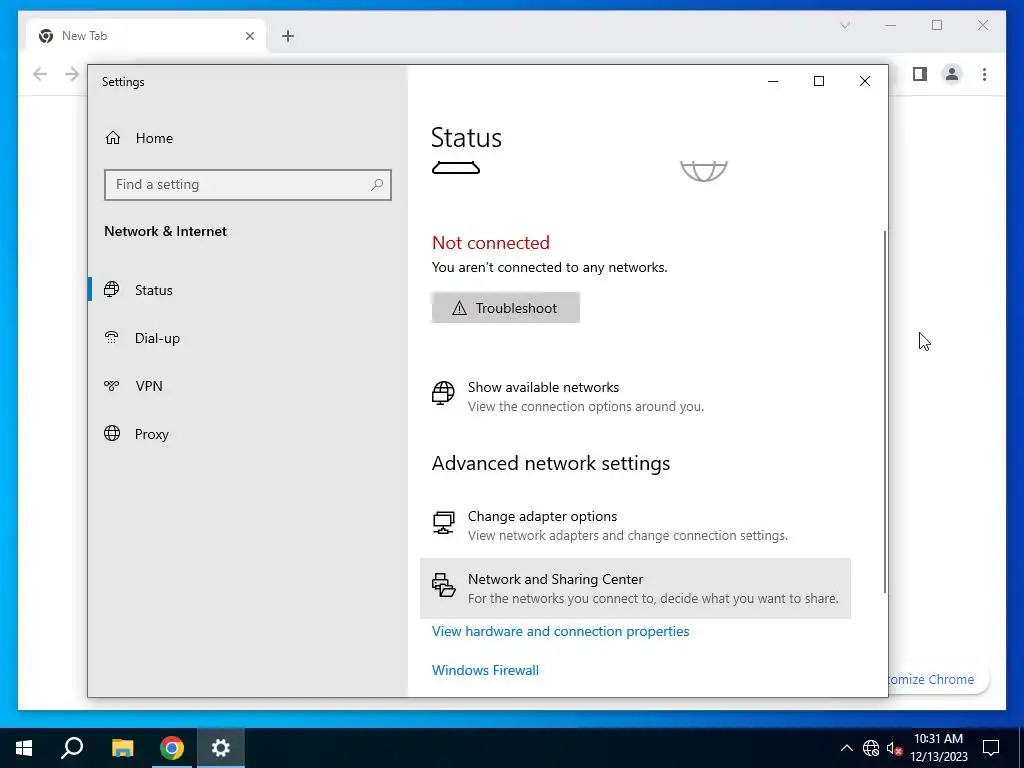1024x768 pixels.
Task: Open View hardware and connection properties
Action: pos(560,631)
